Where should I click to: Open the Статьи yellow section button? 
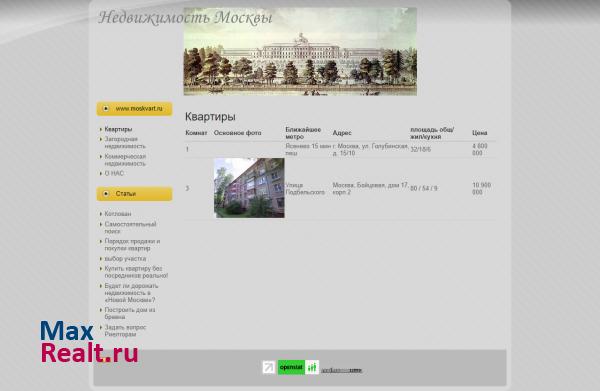[x=134, y=194]
